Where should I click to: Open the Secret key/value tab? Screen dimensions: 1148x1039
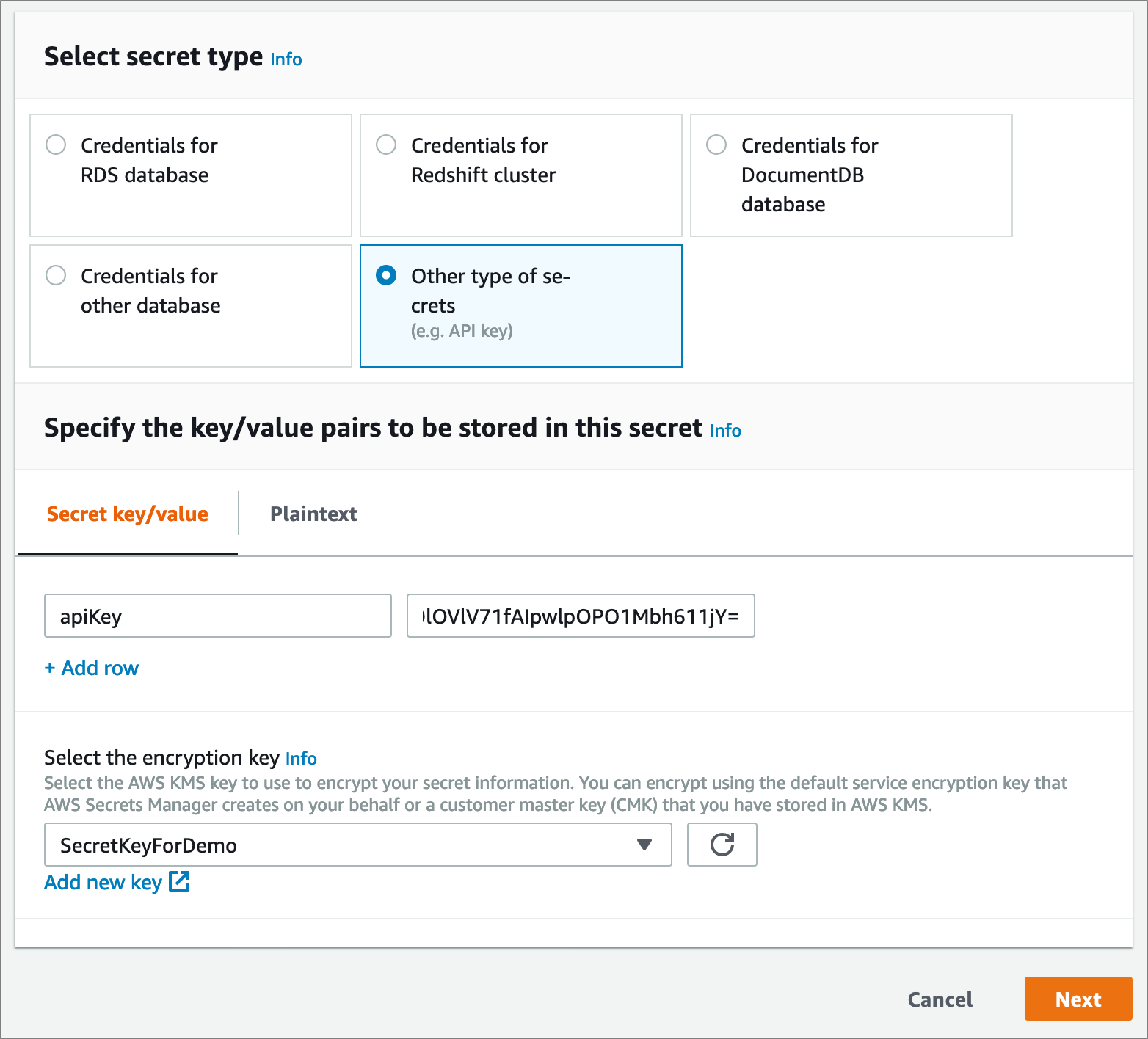[x=127, y=514]
